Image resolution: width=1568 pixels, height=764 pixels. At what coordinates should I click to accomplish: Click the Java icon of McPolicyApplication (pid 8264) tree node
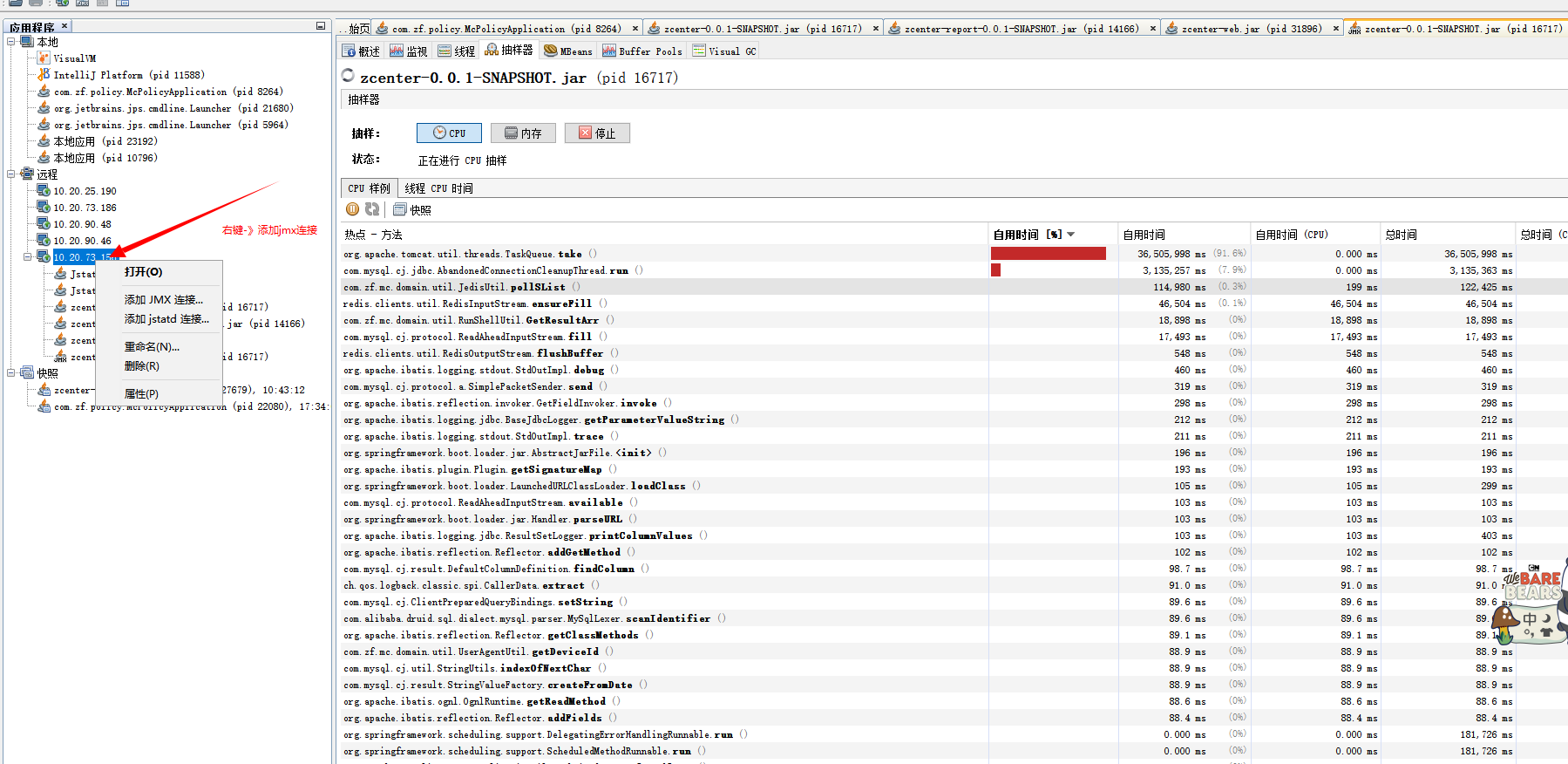(x=44, y=92)
